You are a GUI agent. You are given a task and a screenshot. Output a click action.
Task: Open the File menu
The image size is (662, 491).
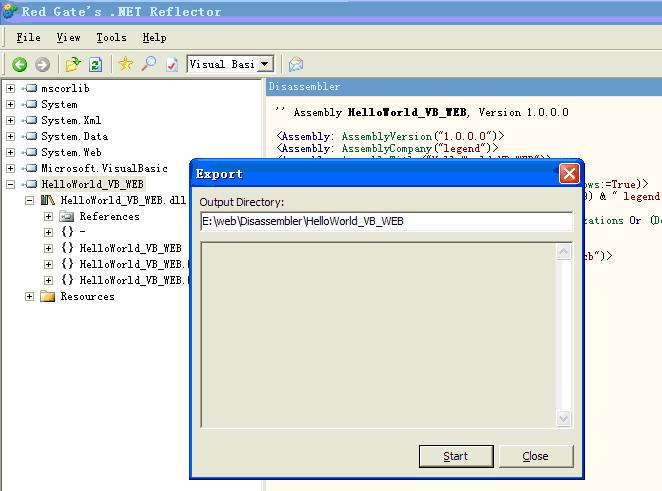click(28, 38)
